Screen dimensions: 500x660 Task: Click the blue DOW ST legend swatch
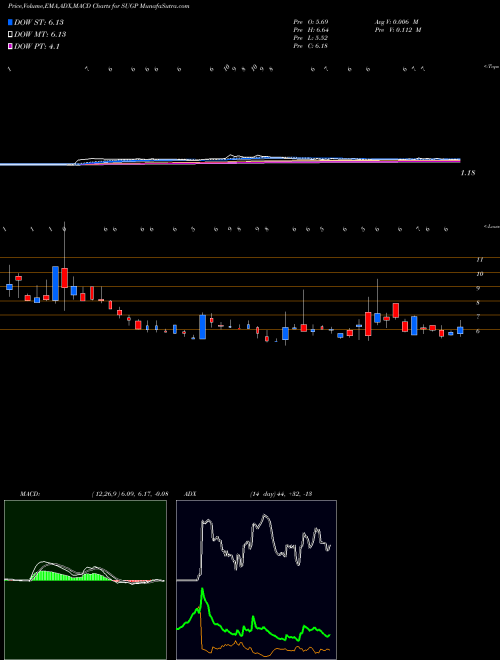(x=11, y=22)
